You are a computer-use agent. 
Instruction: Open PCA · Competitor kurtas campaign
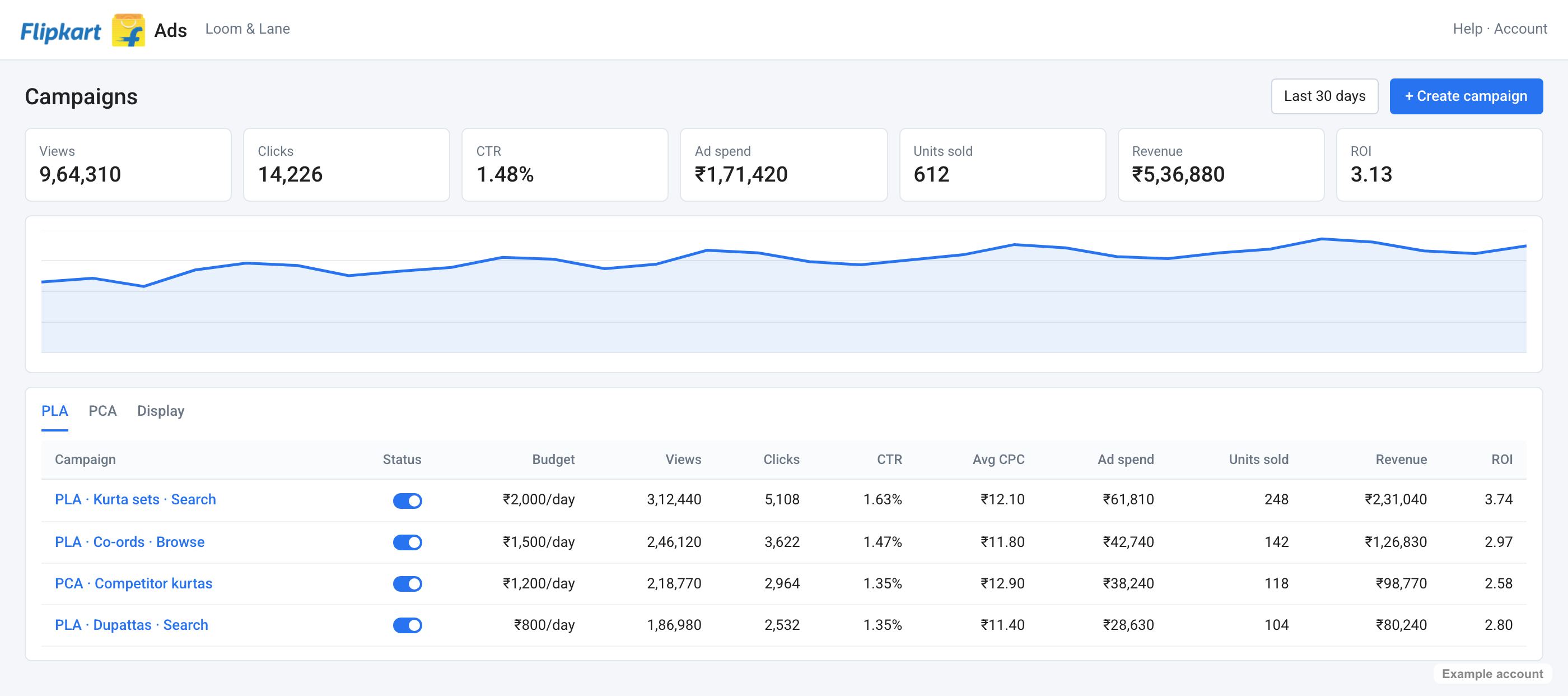coord(133,583)
